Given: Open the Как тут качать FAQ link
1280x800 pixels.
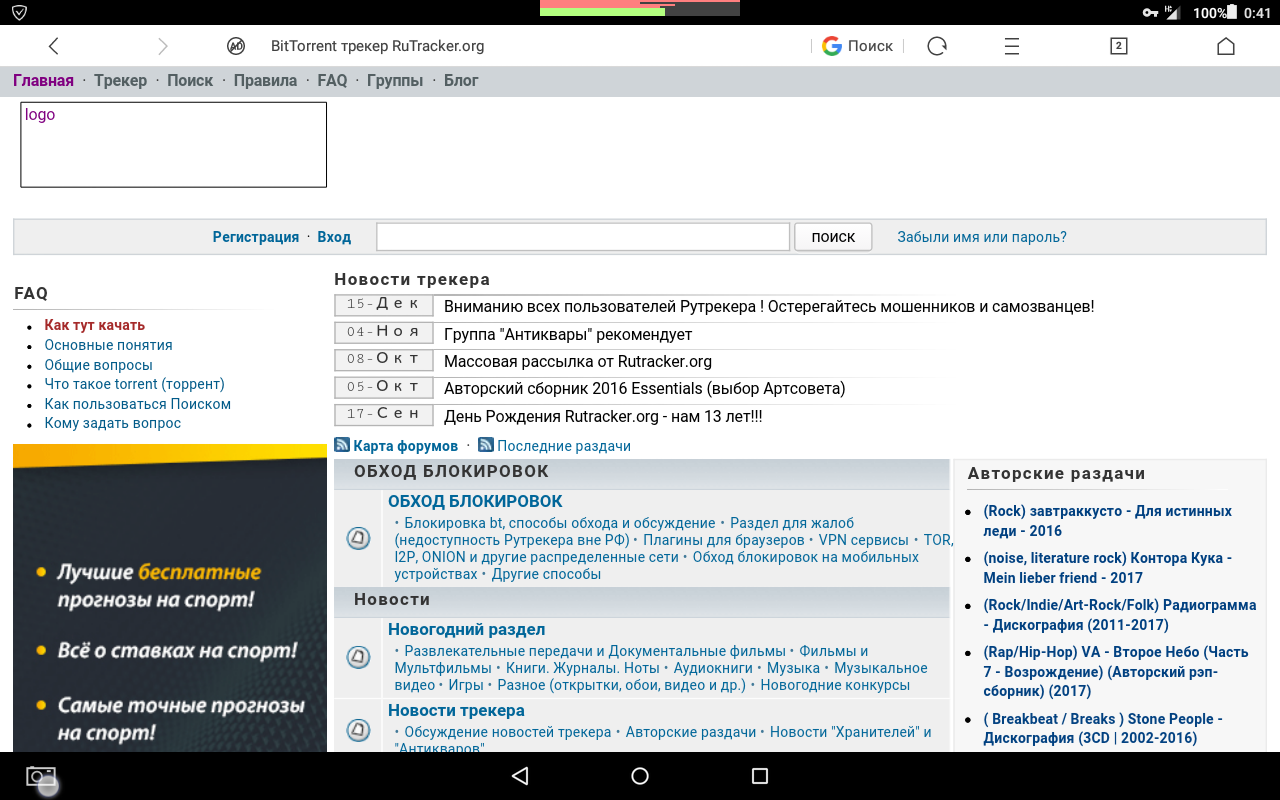Looking at the screenshot, I should coord(95,325).
